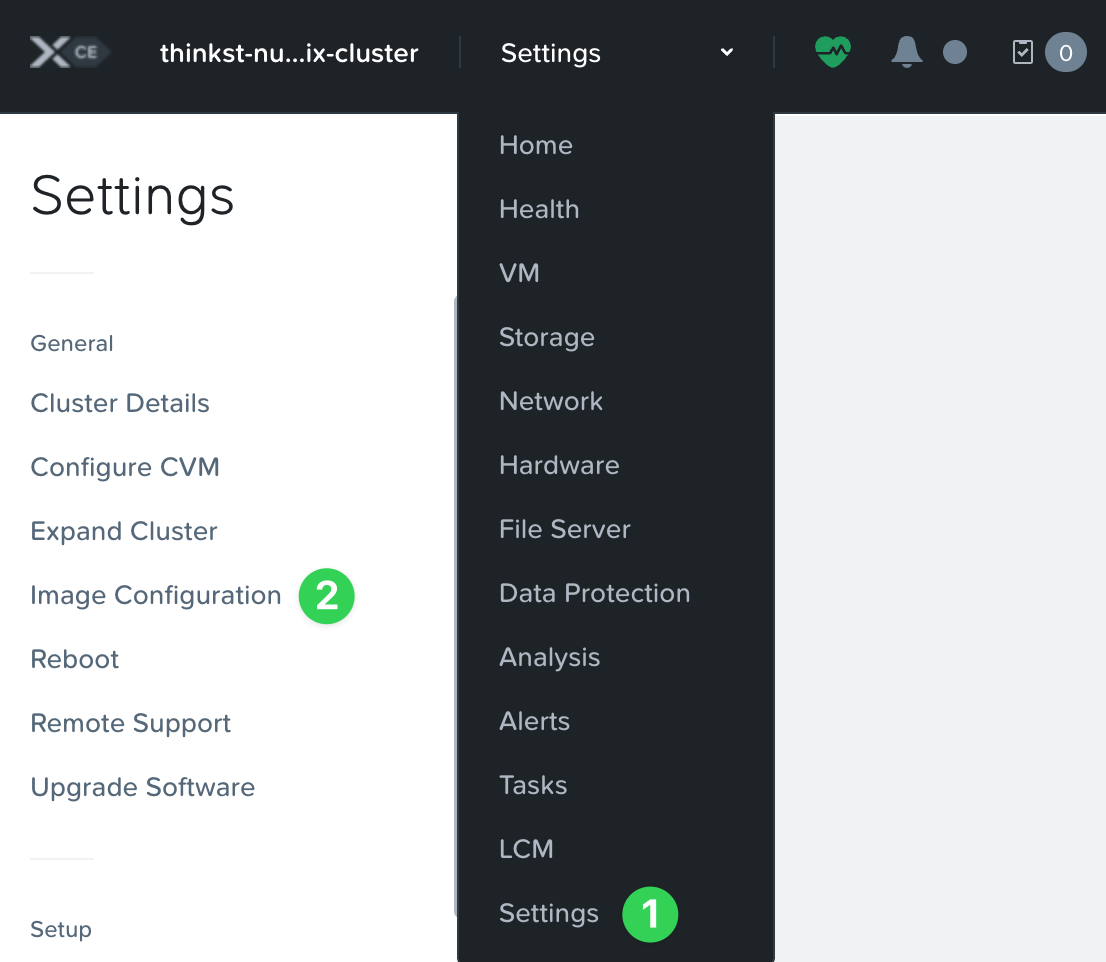Click the tasks count badge showing 0

[x=1065, y=52]
